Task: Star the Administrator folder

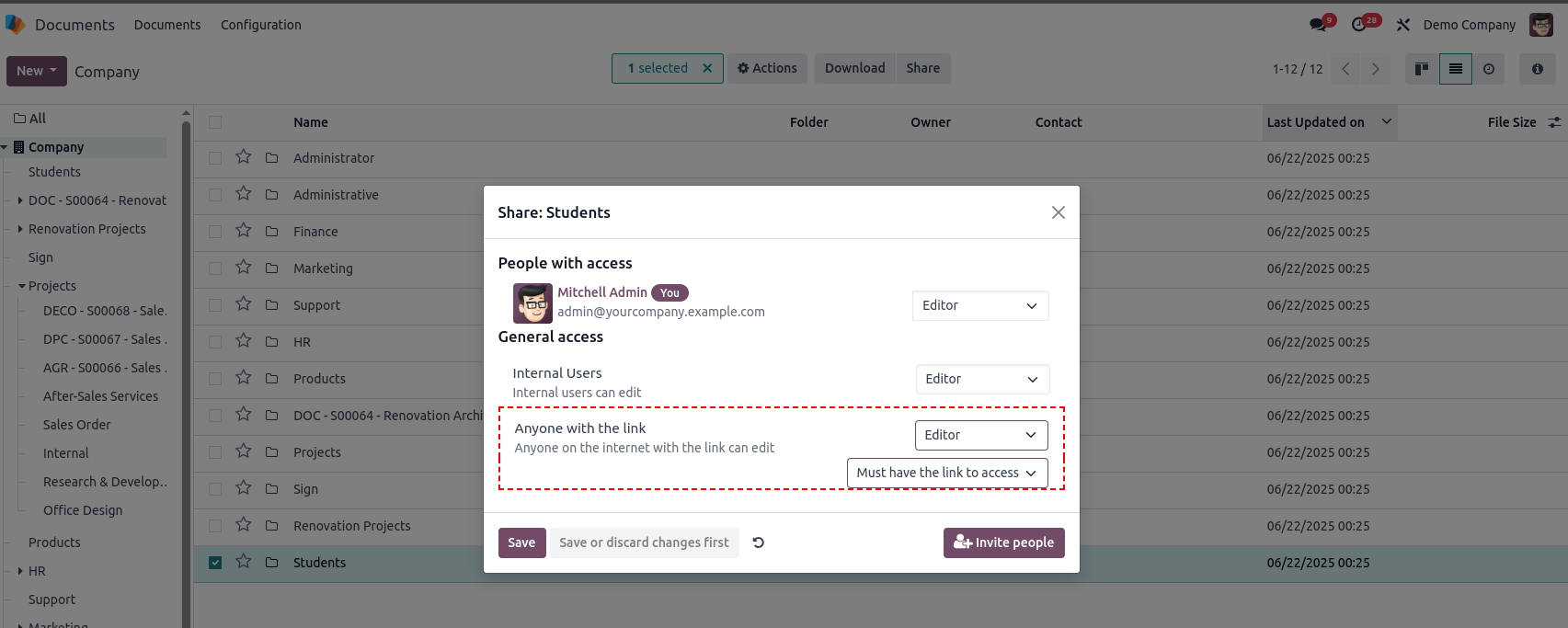Action: click(244, 157)
